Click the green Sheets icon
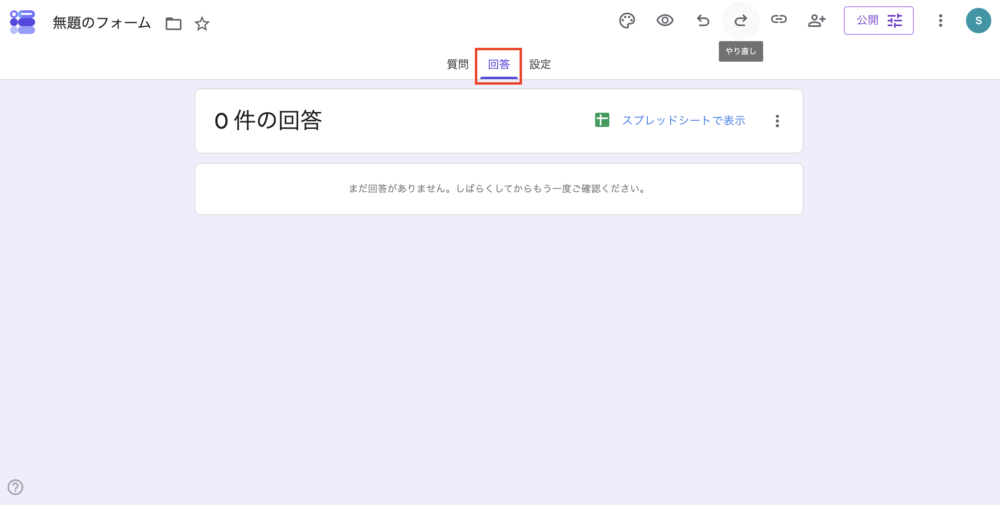 click(602, 120)
